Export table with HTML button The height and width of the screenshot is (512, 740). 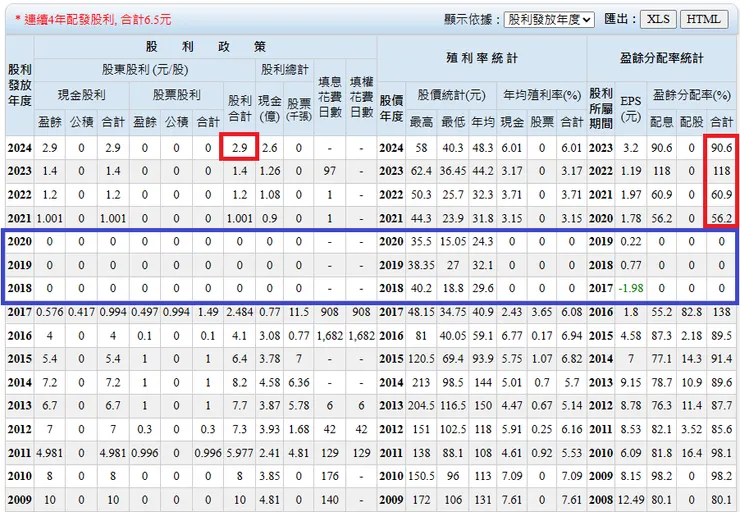click(x=704, y=19)
